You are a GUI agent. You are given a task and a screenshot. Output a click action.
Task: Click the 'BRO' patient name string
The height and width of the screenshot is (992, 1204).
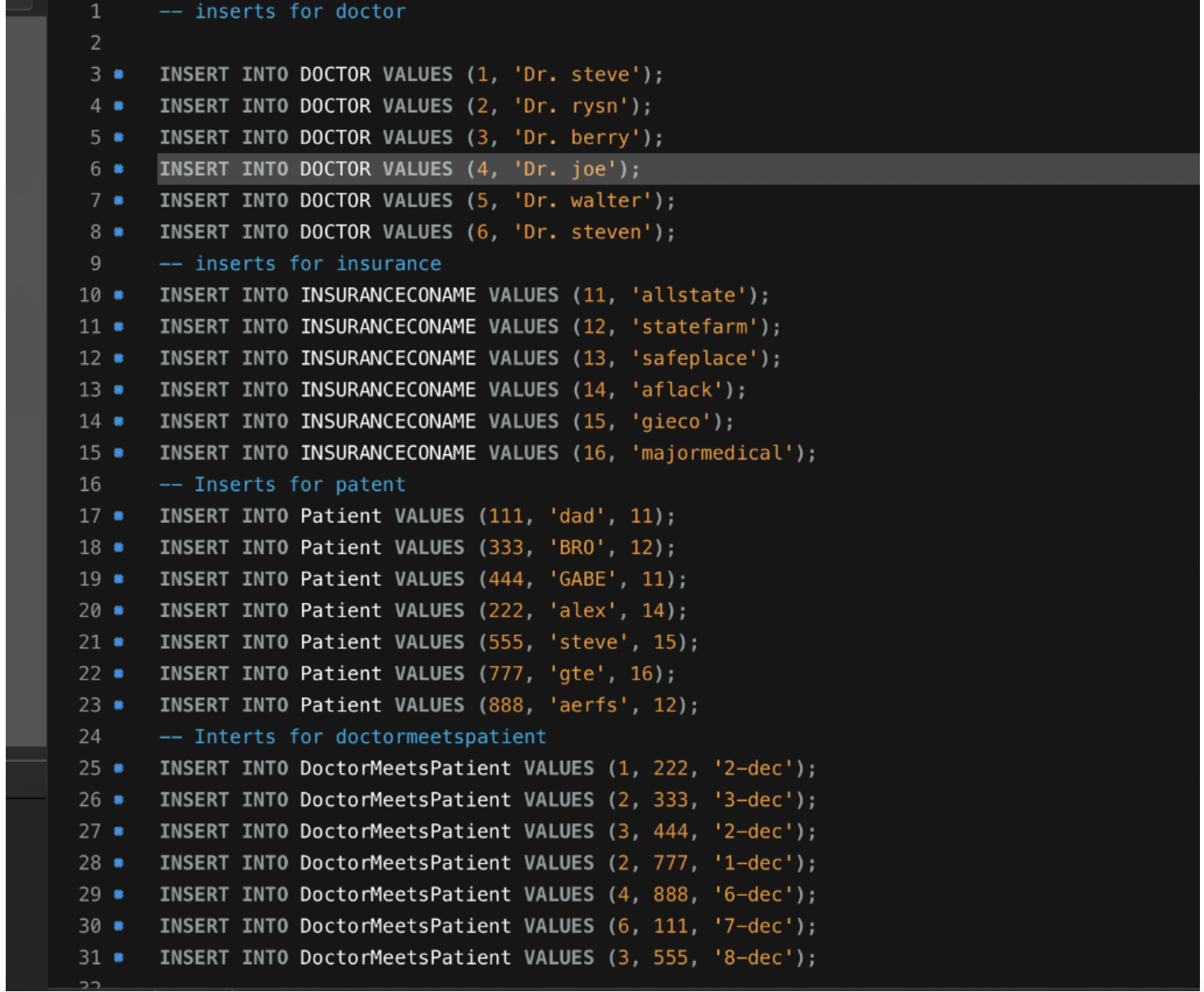(577, 547)
